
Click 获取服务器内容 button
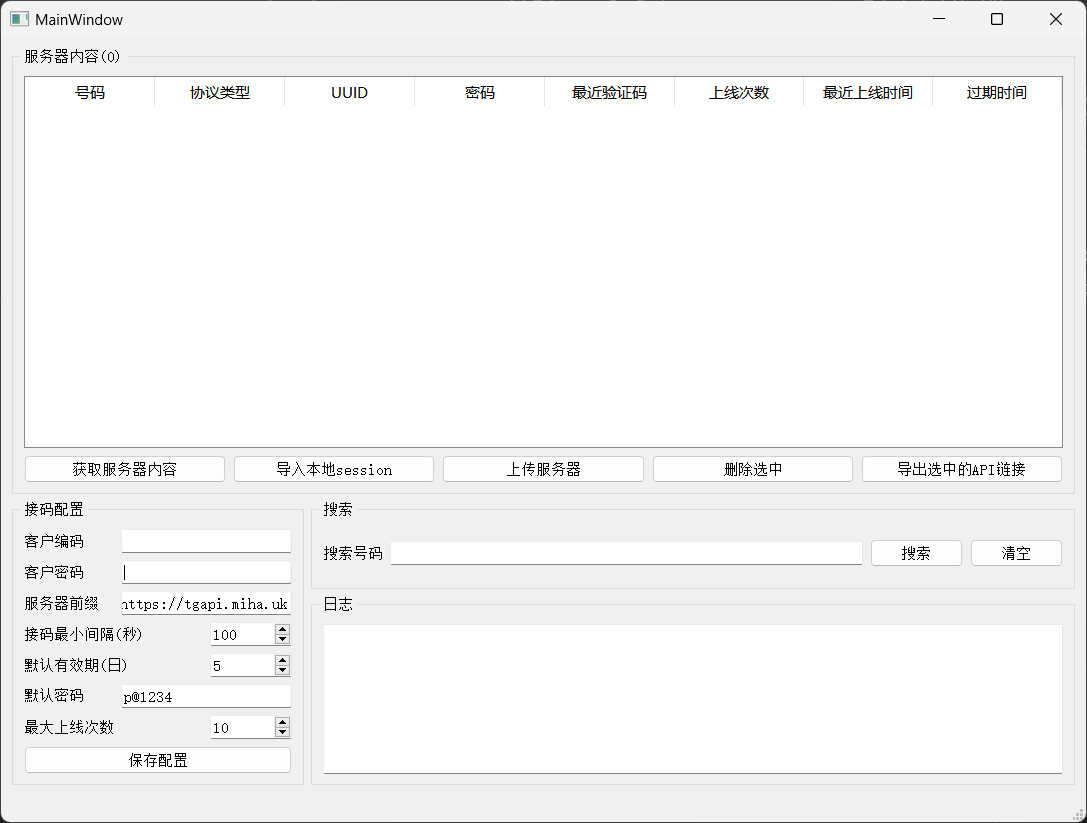(124, 469)
